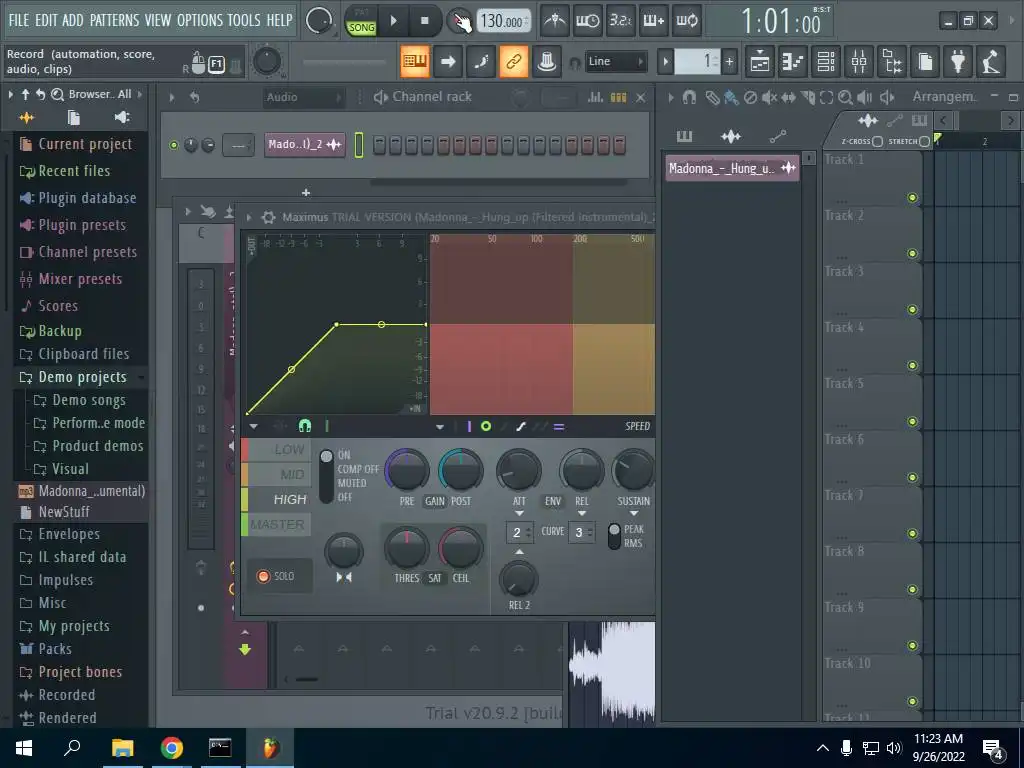Open the VIEW menu
Screen dimensions: 1024x768
pos(157,20)
